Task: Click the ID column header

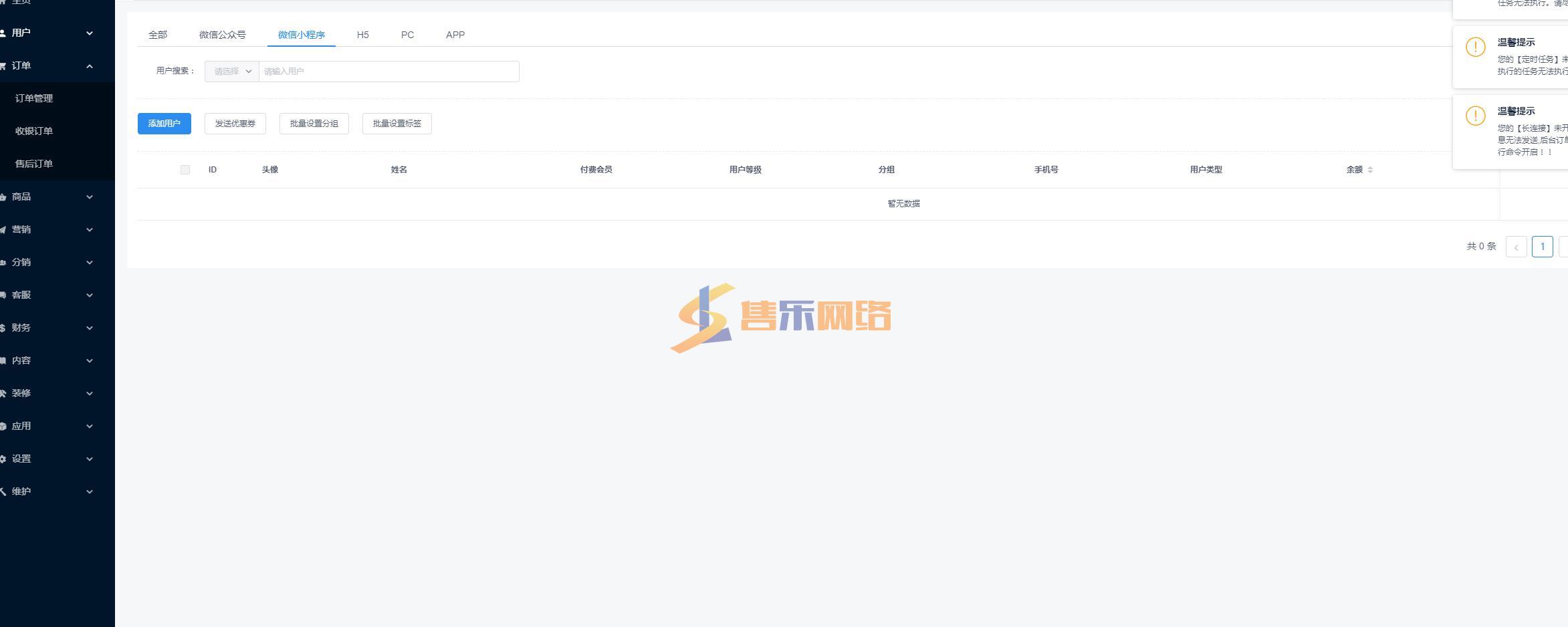Action: [x=213, y=170]
